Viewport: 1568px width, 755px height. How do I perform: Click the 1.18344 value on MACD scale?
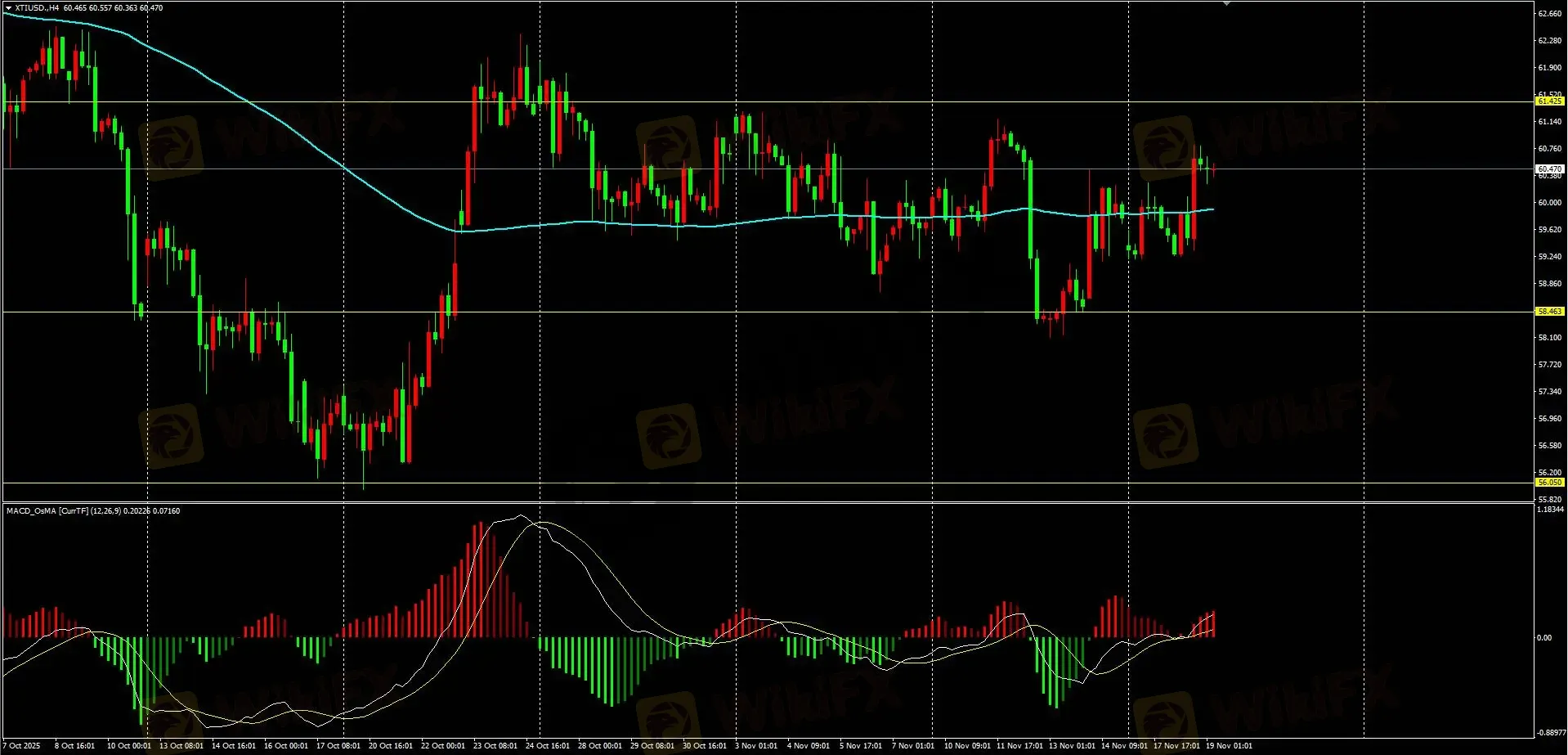(x=1550, y=510)
